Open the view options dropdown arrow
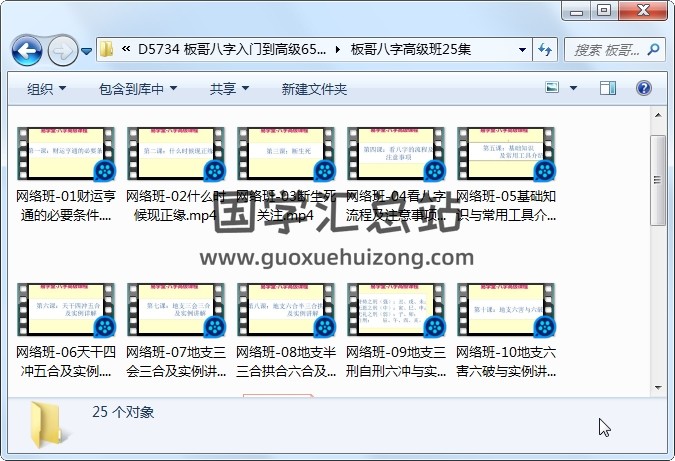The height and width of the screenshot is (461, 675). [573, 88]
